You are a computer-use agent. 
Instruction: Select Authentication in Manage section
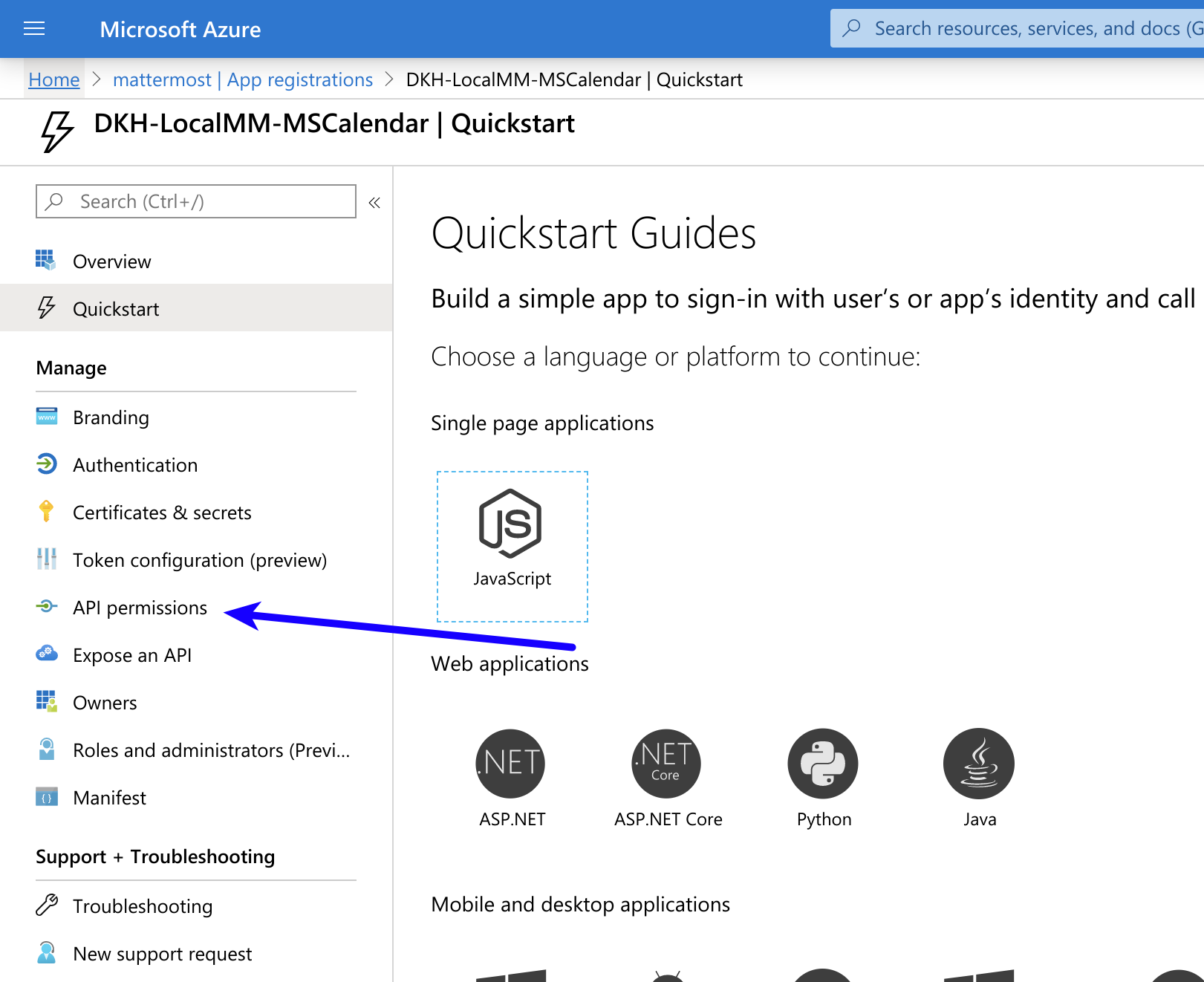(x=135, y=464)
